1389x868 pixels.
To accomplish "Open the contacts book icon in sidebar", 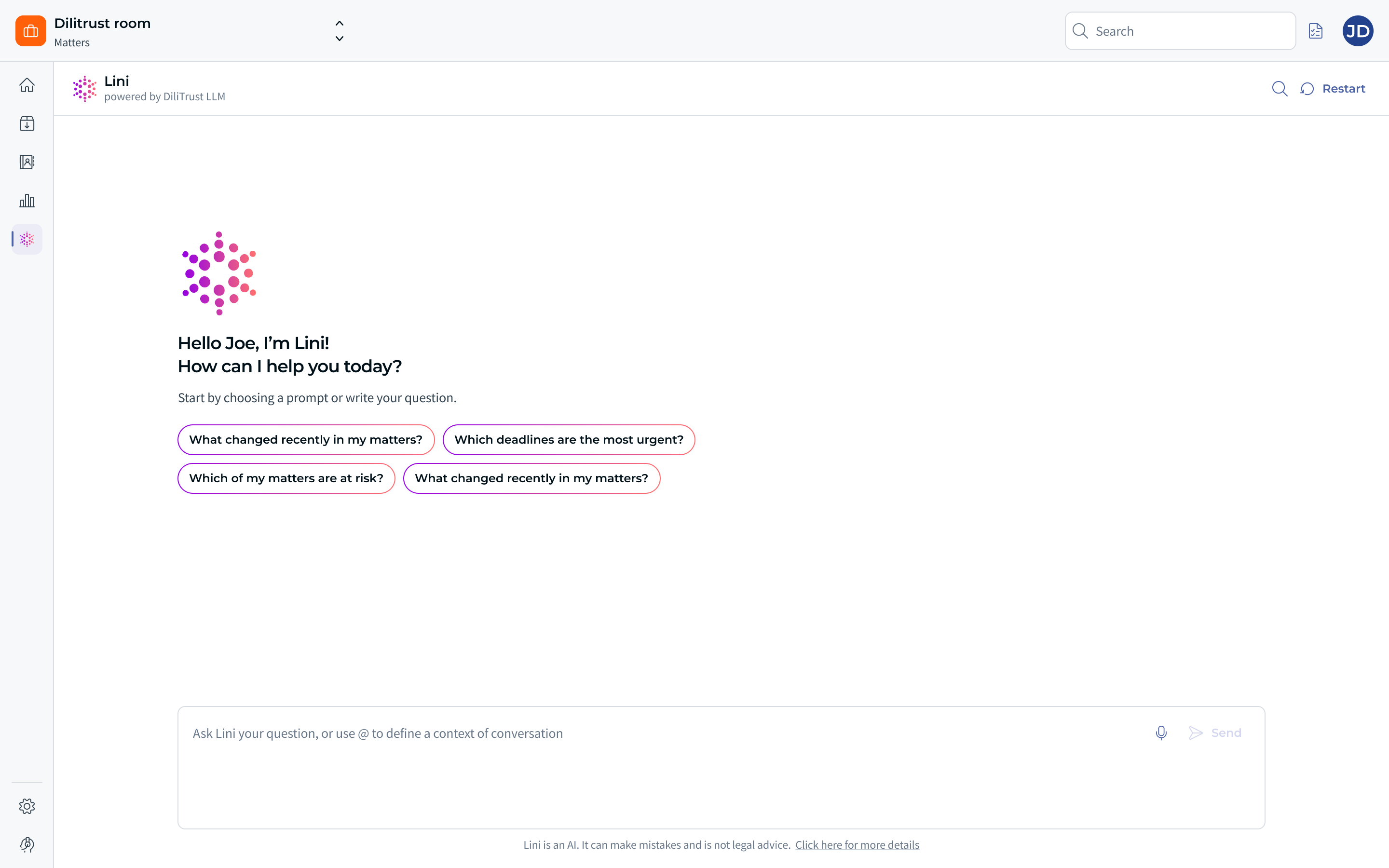I will click(27, 162).
